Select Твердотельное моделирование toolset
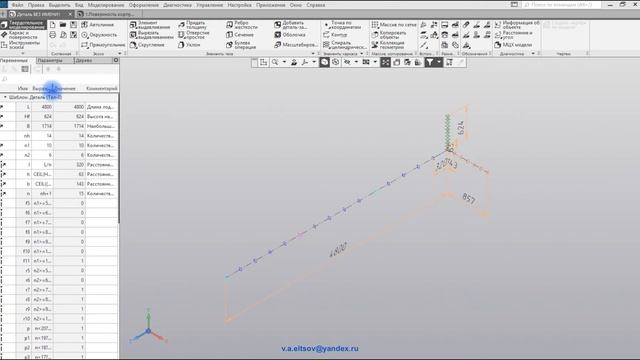Viewport: 640px width, 360px height. click(23, 25)
